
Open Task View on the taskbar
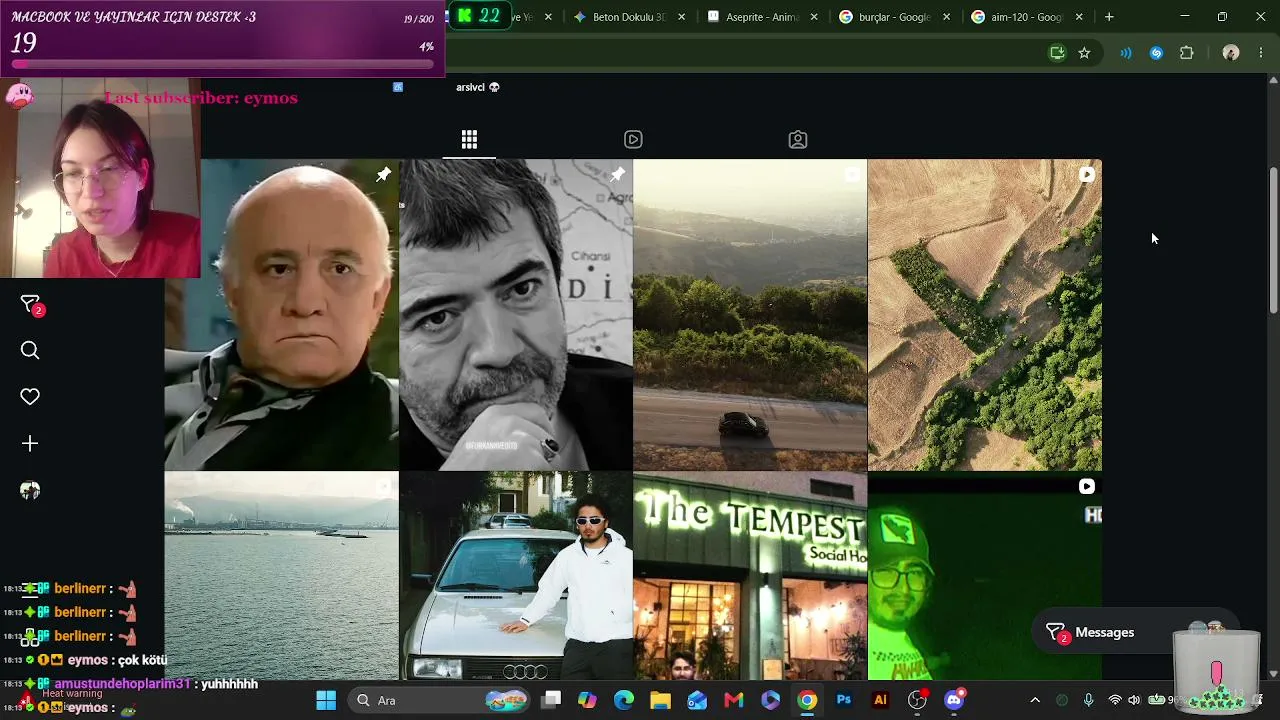[551, 700]
